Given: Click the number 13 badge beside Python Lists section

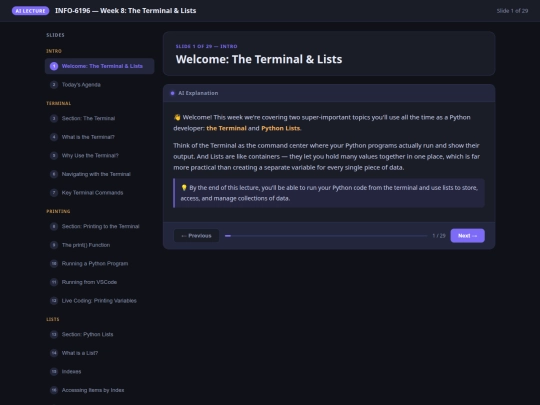Looking at the screenshot, I should coord(54,334).
